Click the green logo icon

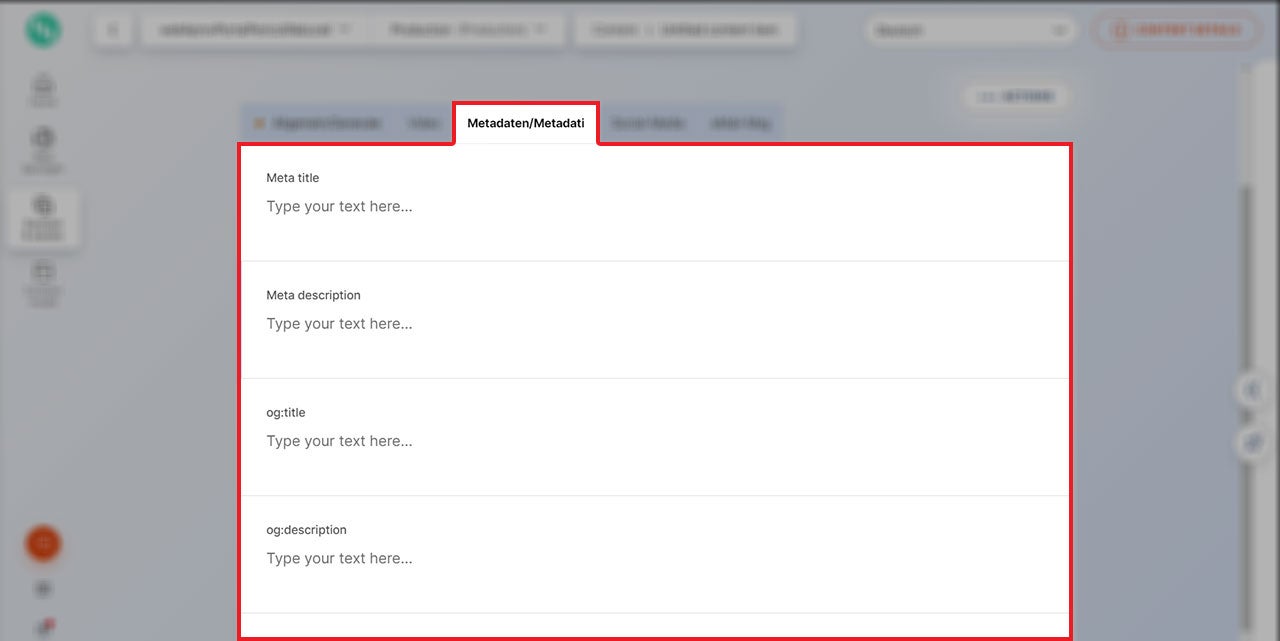coord(43,30)
